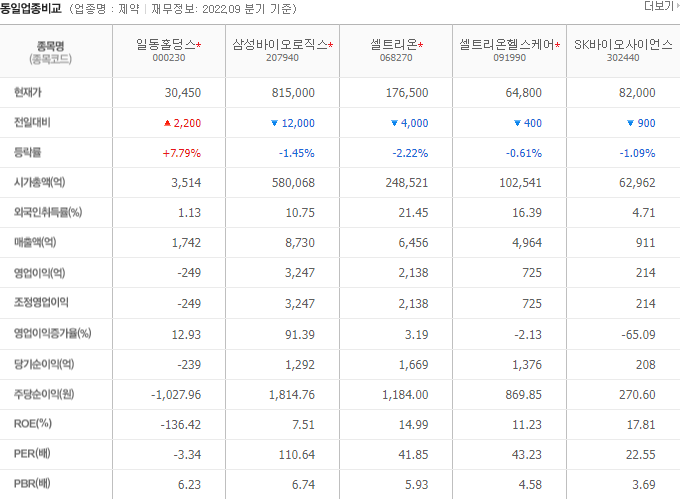This screenshot has height=500, width=680.
Task: Click the -0.61% rate value
Action: tap(524, 153)
